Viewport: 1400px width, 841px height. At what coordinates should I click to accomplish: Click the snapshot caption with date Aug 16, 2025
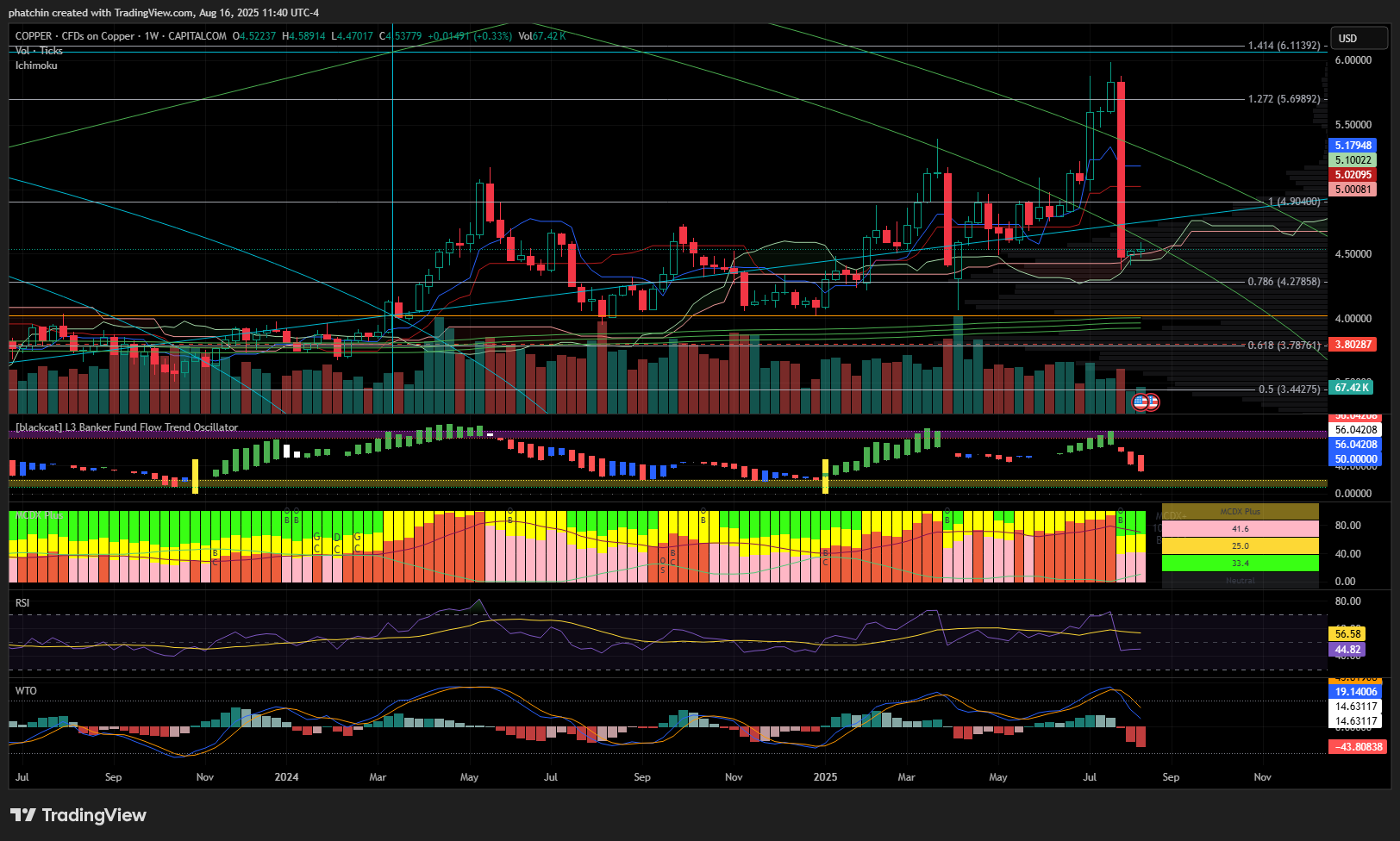[x=164, y=13]
